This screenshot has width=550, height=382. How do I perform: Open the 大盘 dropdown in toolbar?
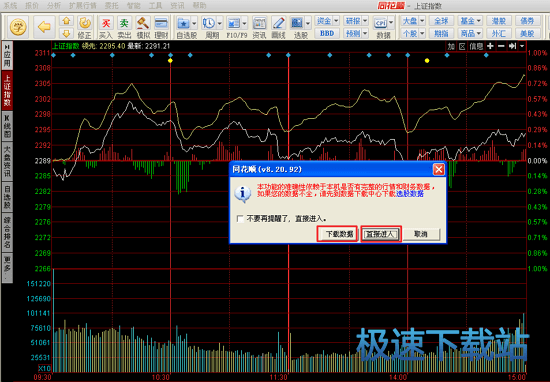(413, 21)
